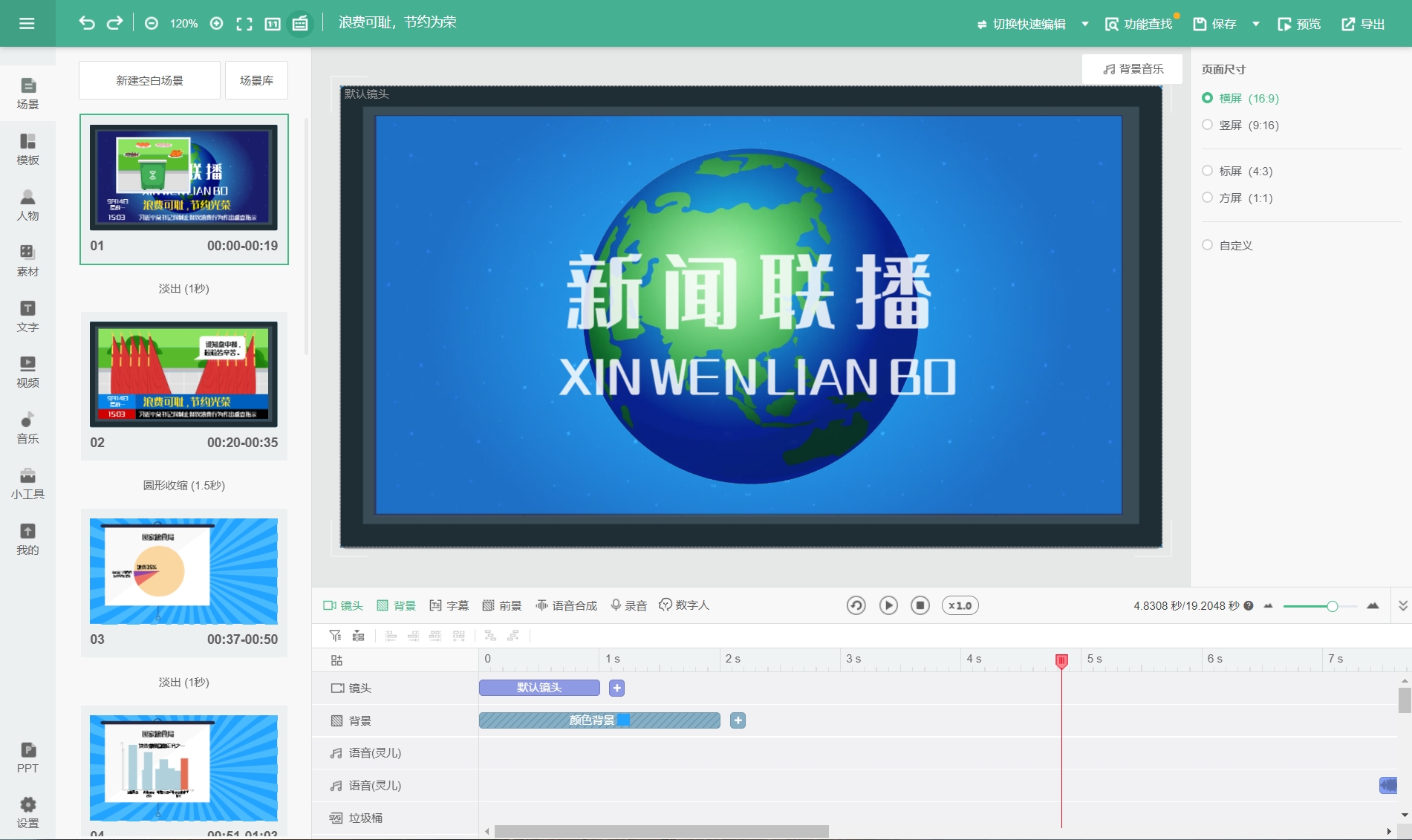Save the project with 保存
This screenshot has width=1412, height=840.
pos(1214,24)
